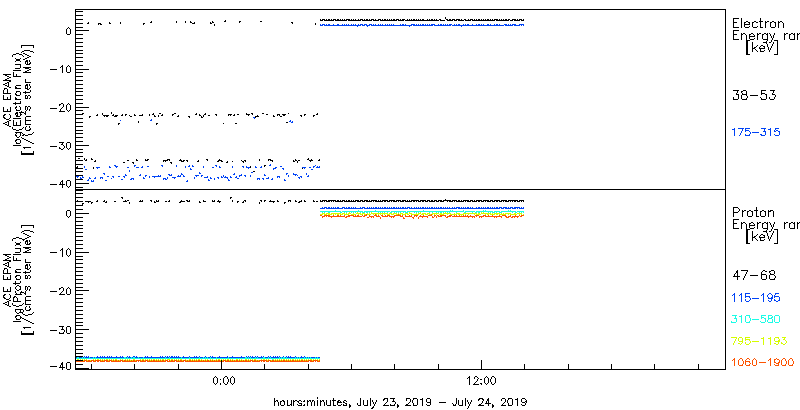800x410 pixels.
Task: Click the Proton legend heading
Action: [753, 213]
